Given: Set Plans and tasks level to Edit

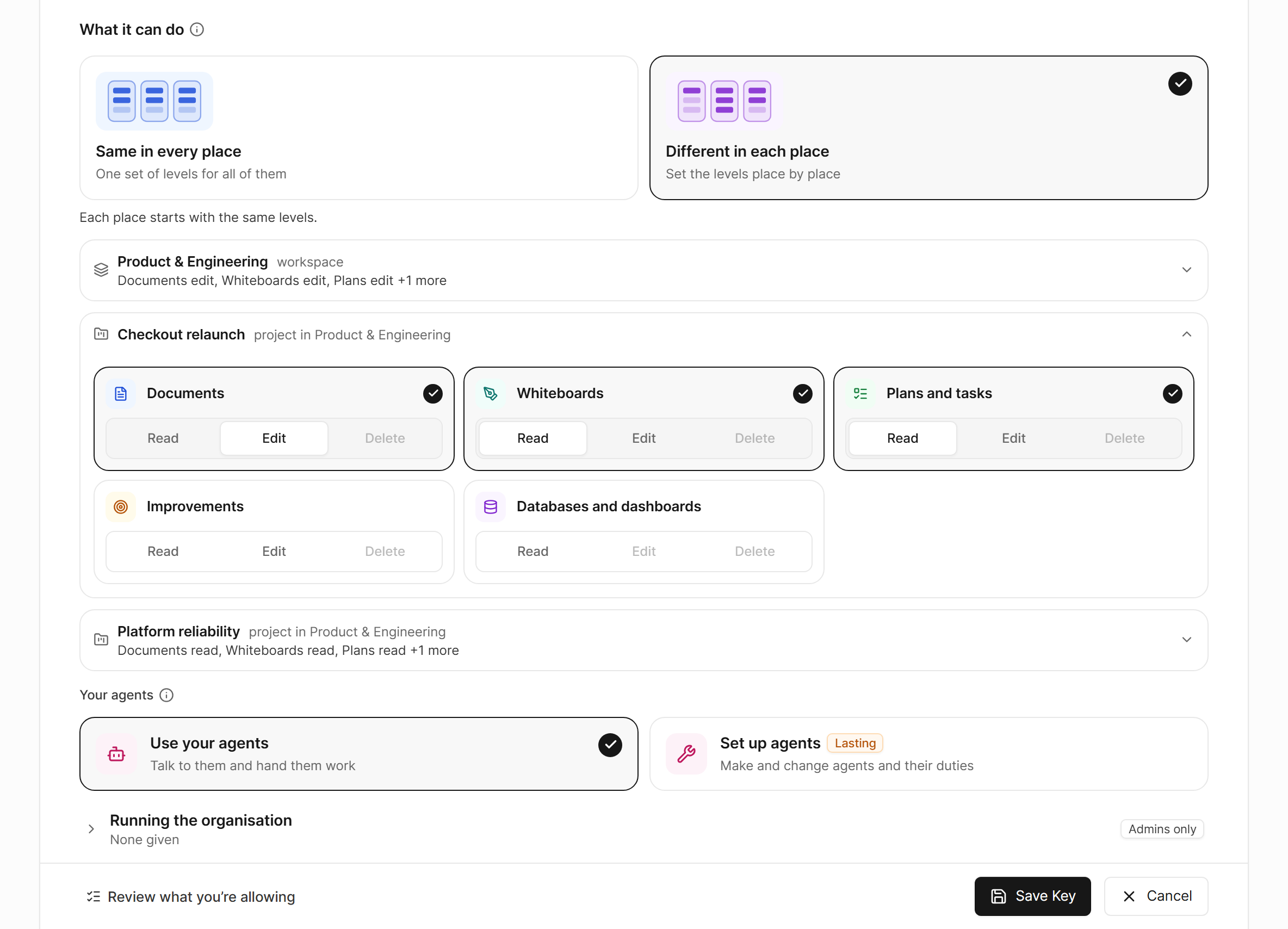Looking at the screenshot, I should [1013, 438].
